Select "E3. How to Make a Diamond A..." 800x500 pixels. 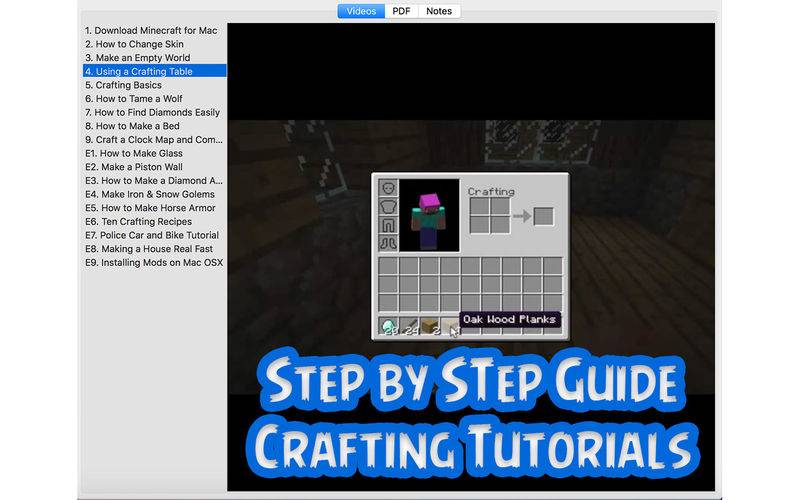154,181
